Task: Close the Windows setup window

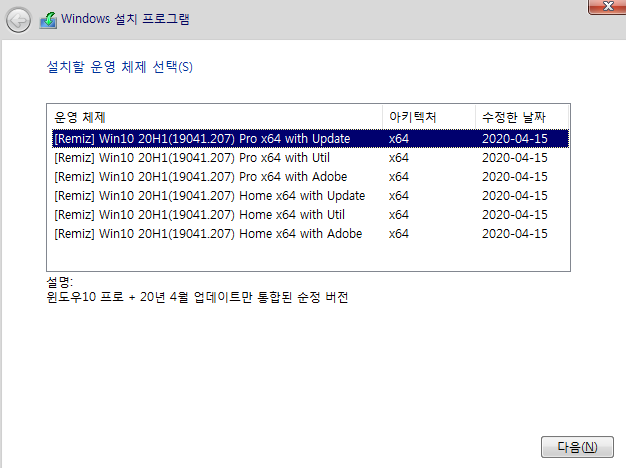Action: [x=608, y=6]
